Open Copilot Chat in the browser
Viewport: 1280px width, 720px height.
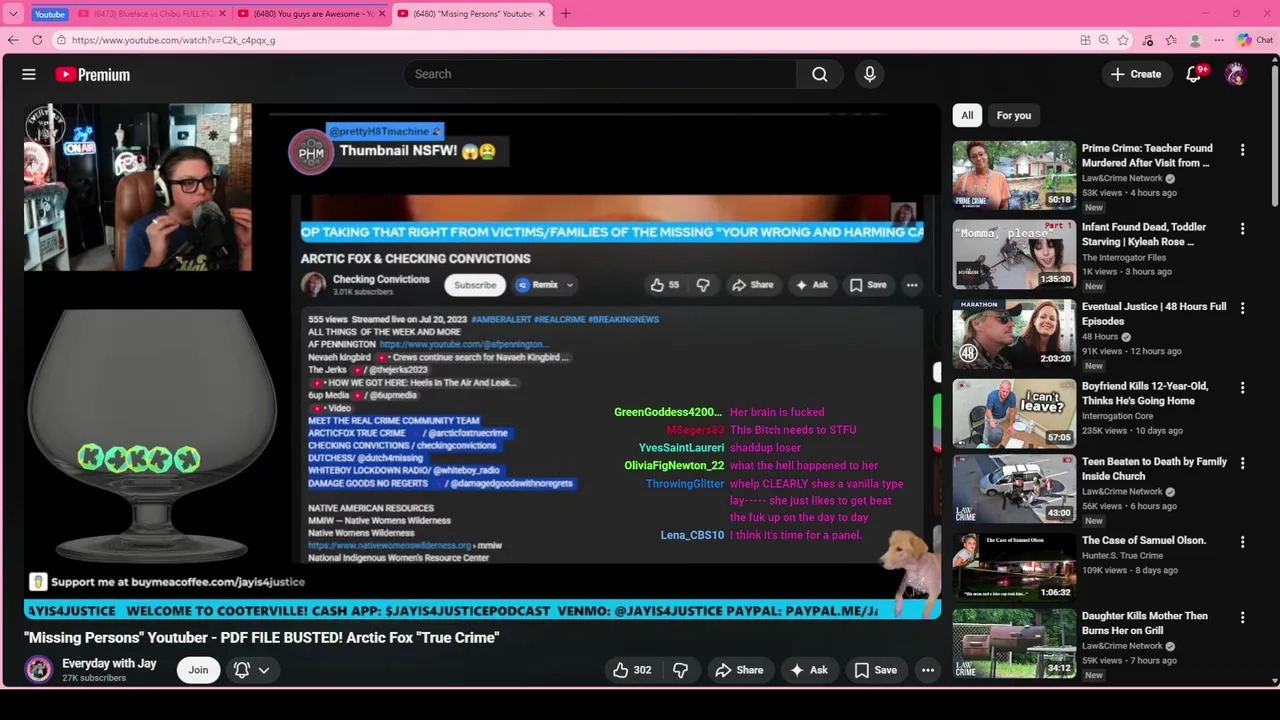coord(1255,40)
